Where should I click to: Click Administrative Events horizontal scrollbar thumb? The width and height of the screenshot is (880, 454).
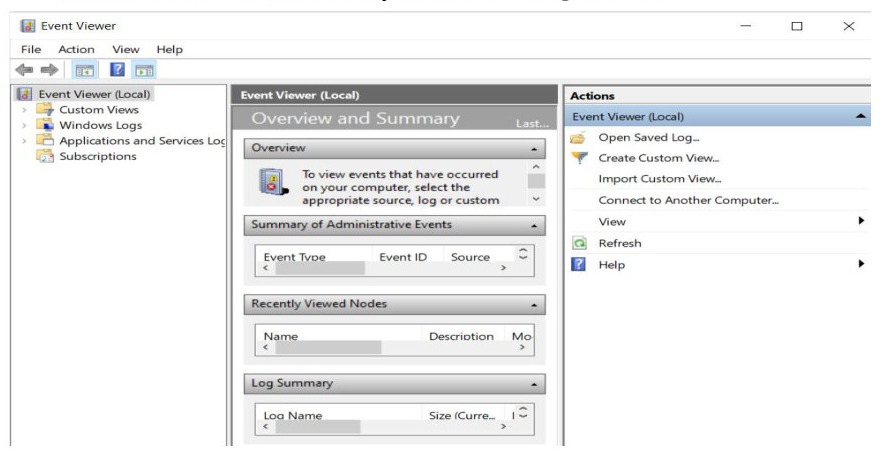click(x=320, y=268)
